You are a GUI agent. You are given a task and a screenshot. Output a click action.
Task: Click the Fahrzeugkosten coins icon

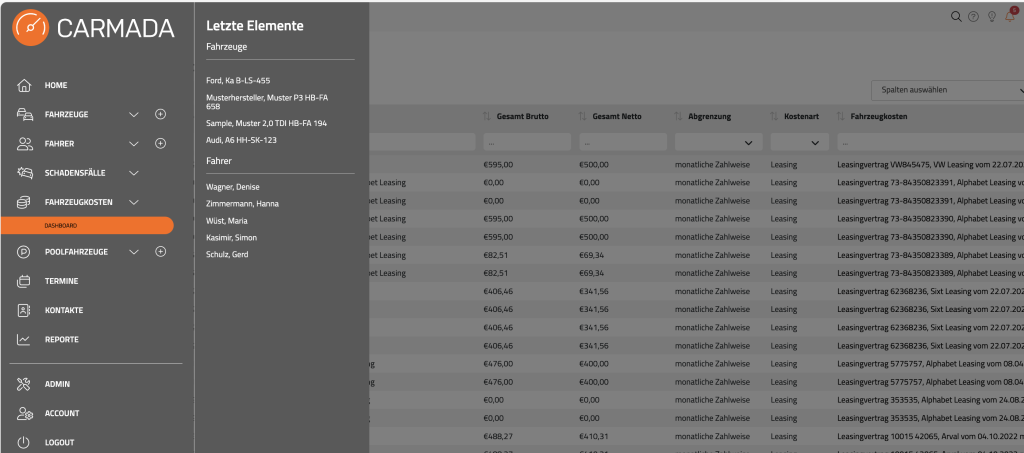tap(24, 202)
